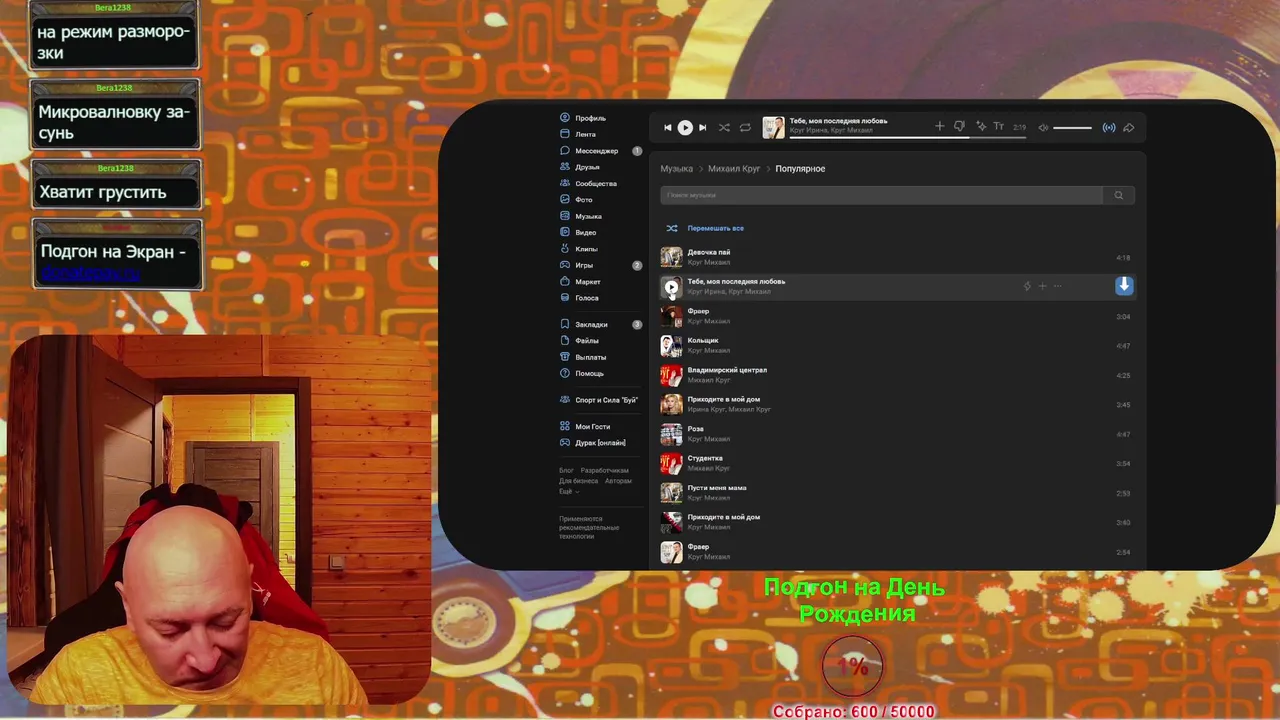Show lyrics with Tт icon

click(x=998, y=127)
